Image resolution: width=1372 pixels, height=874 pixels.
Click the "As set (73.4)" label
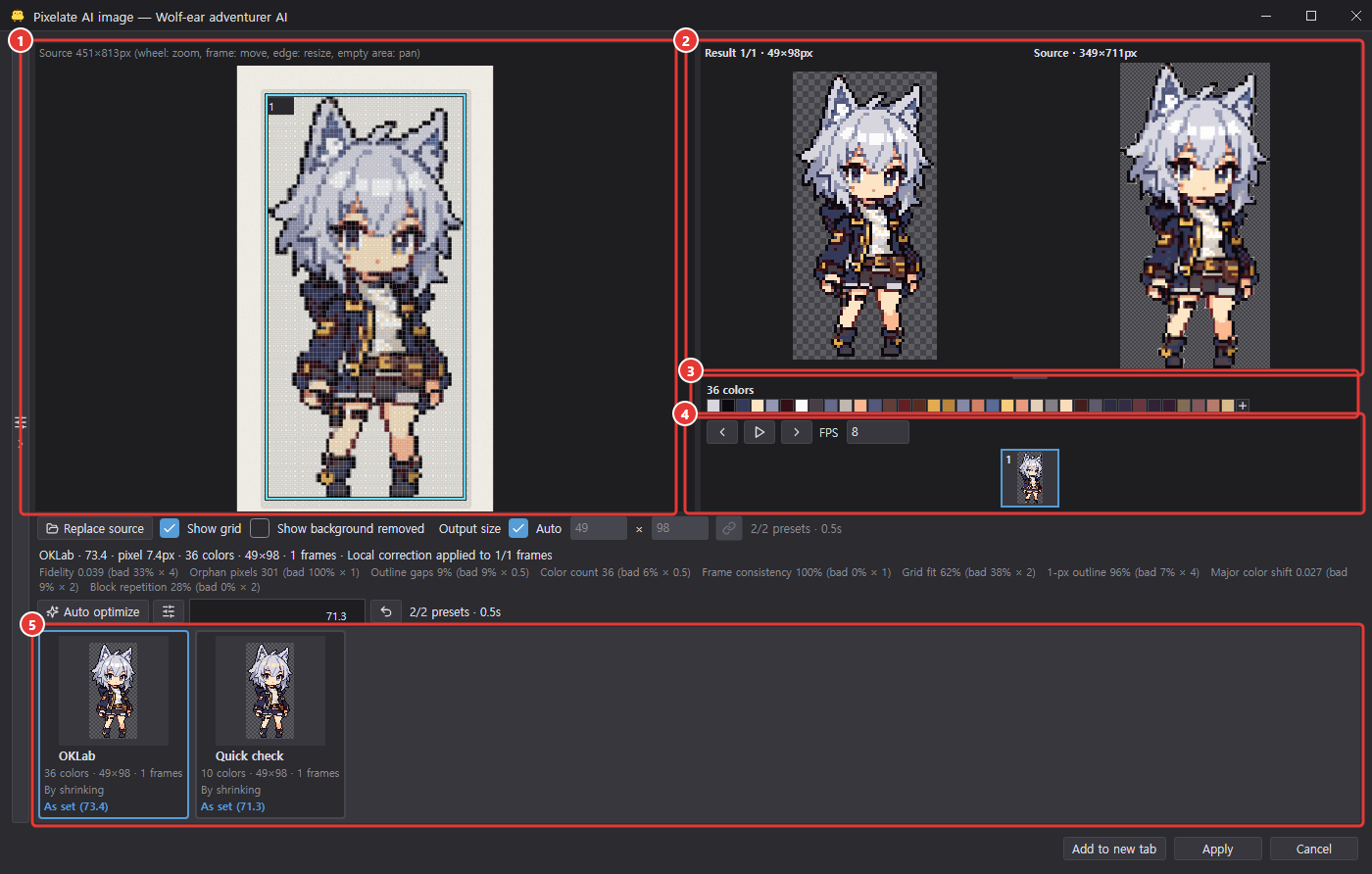coord(76,807)
